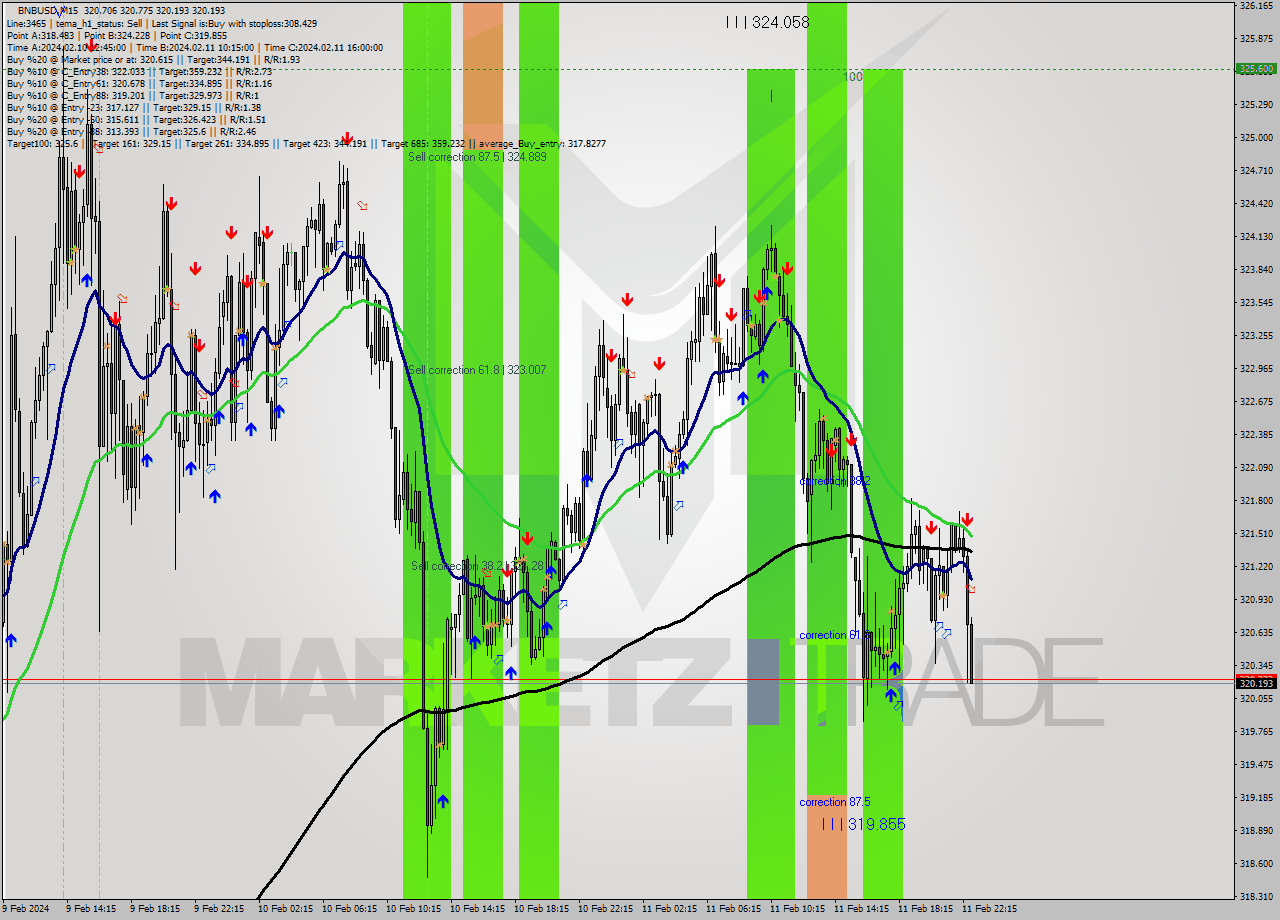Click 319.765 on the price axis

point(1256,732)
